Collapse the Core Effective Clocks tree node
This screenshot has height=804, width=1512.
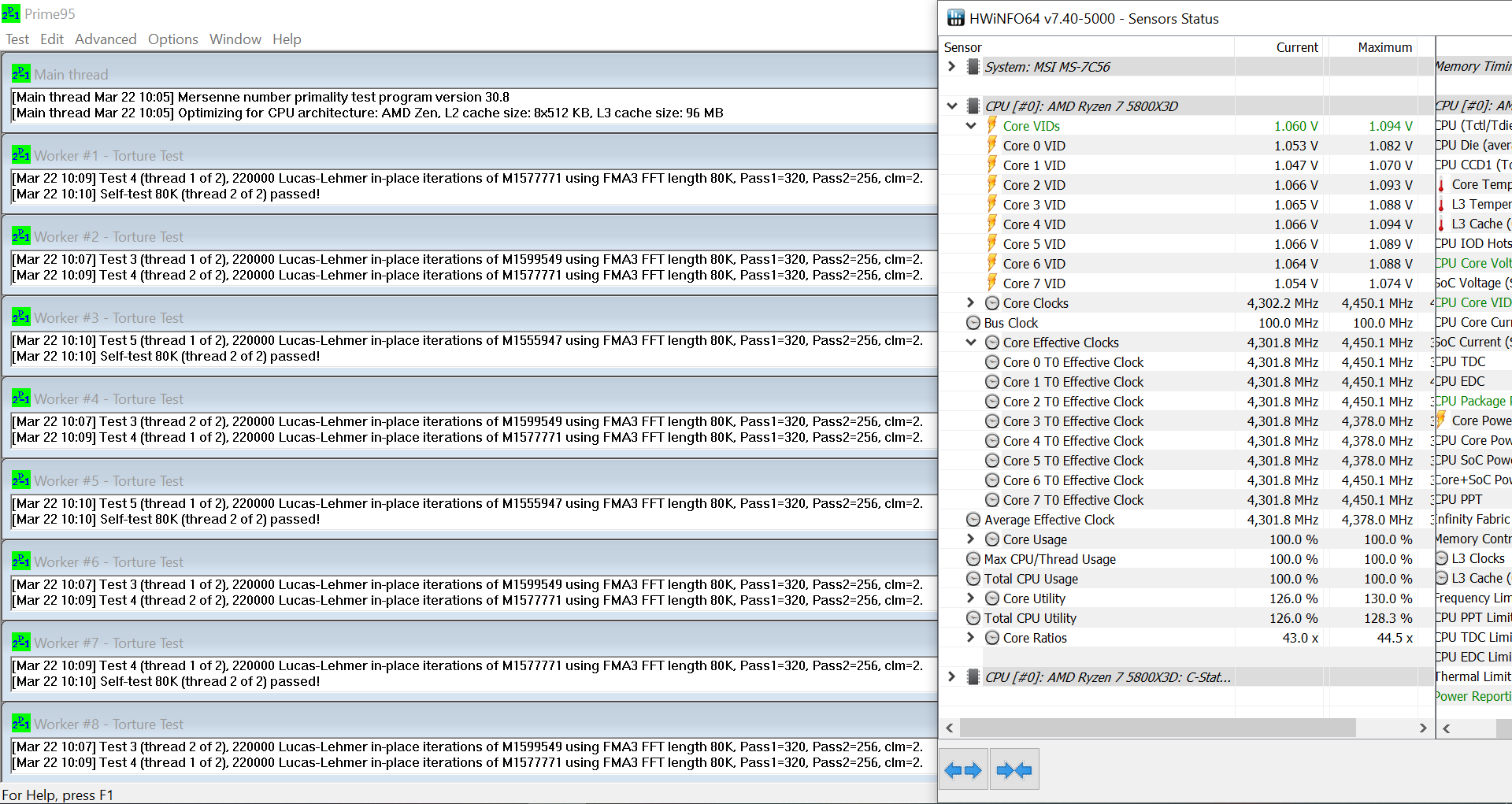point(971,342)
